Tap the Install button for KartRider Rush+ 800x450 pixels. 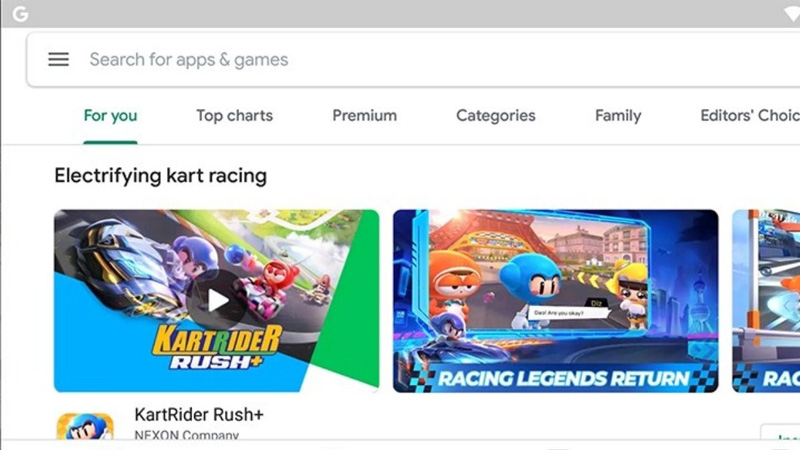[x=780, y=433]
